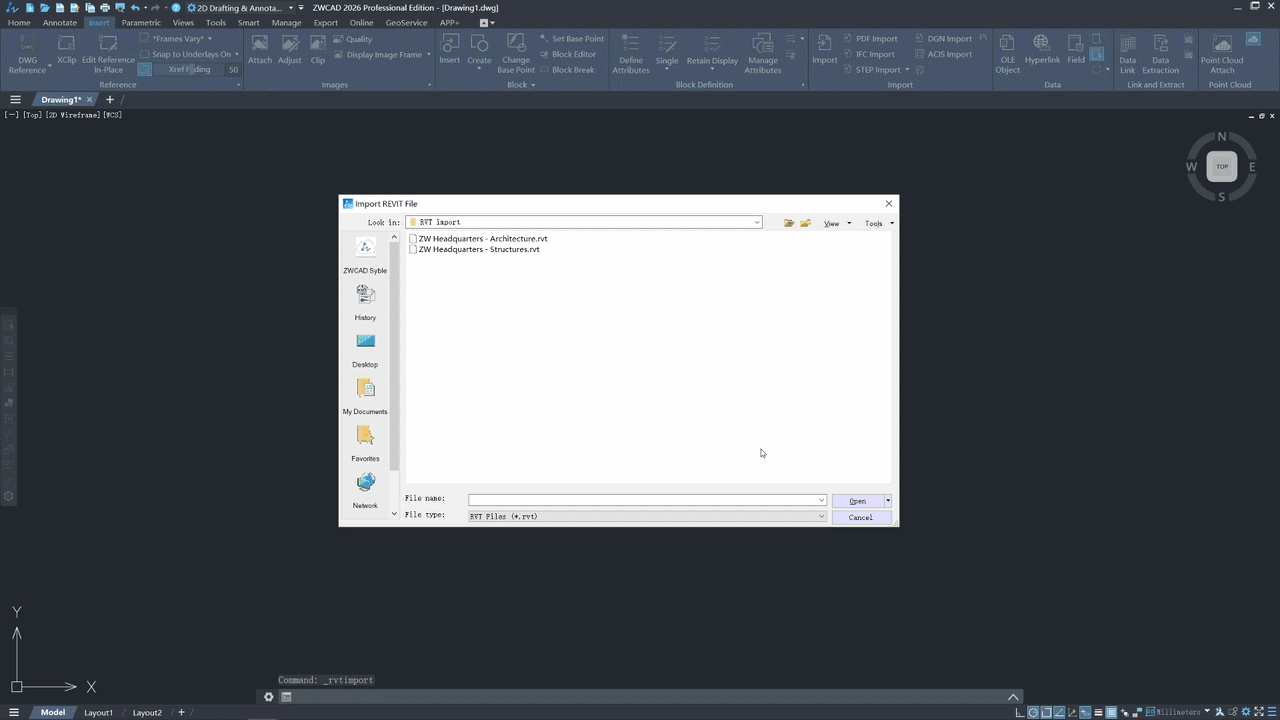
Task: Adjust the Xref Fading slider
Action: 190,70
